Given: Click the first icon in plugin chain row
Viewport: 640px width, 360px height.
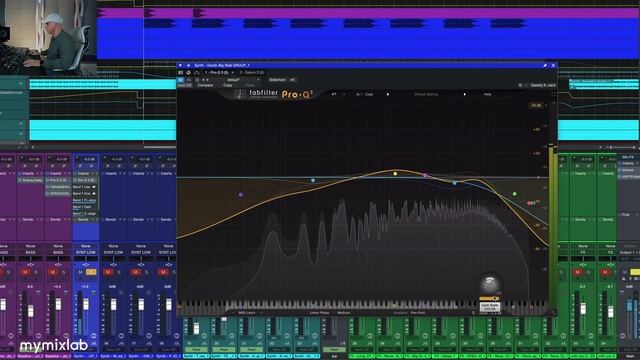Looking at the screenshot, I should (180, 73).
